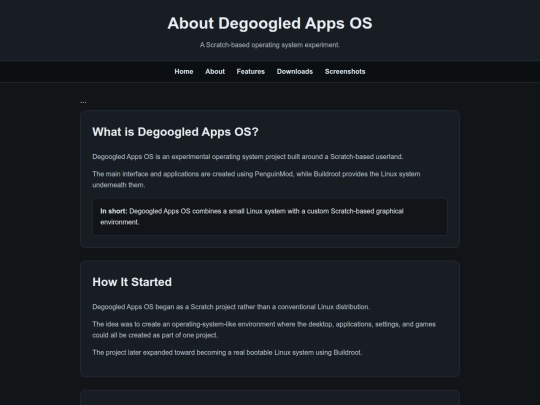Click the paragraph starting 'The idea was to create'
The height and width of the screenshot is (405, 540).
(264, 330)
